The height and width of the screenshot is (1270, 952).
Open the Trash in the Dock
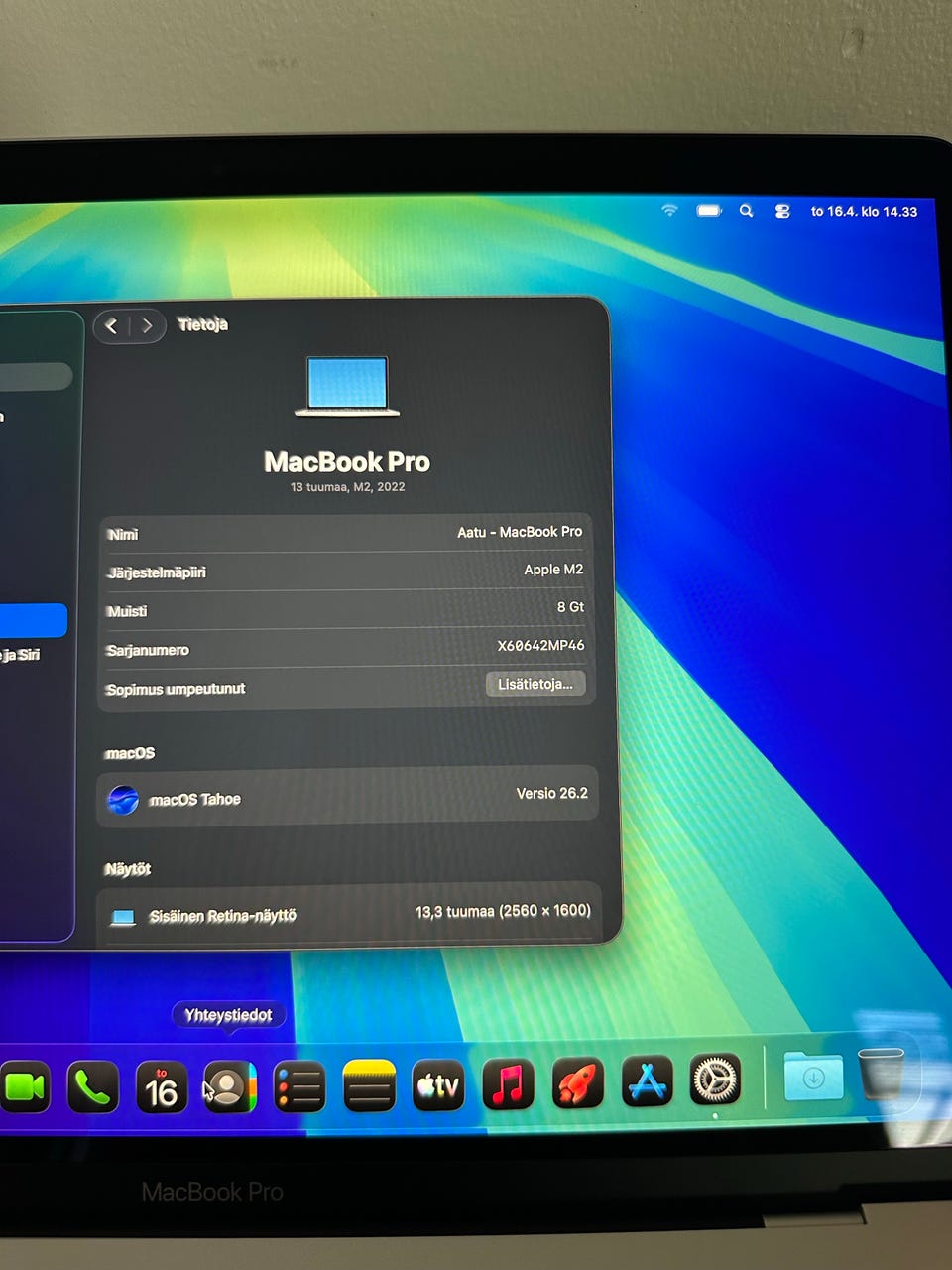pyautogui.click(x=881, y=1074)
